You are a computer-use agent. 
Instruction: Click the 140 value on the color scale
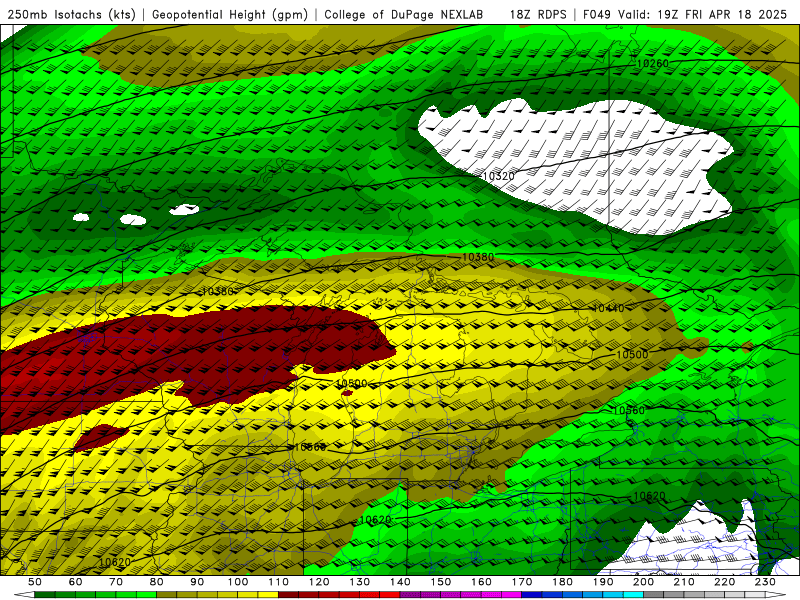pos(400,582)
